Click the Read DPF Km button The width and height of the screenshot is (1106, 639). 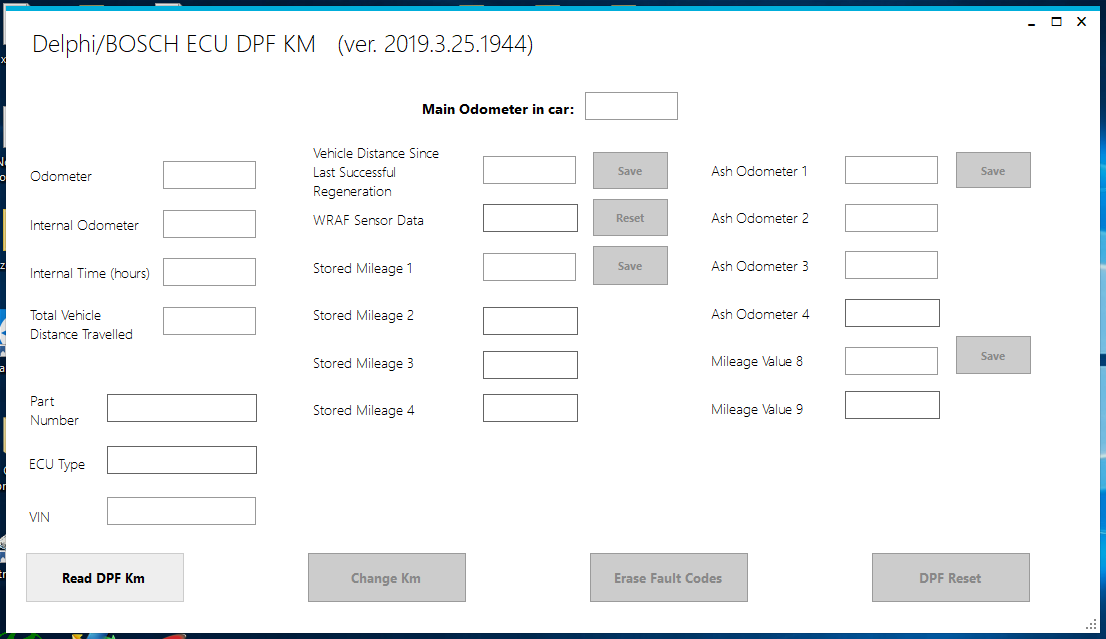(105, 578)
